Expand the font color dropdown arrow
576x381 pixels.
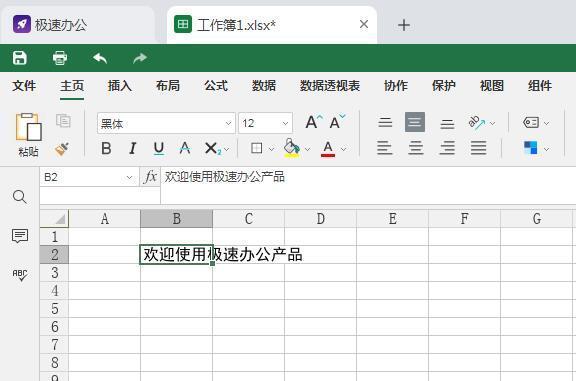343,149
